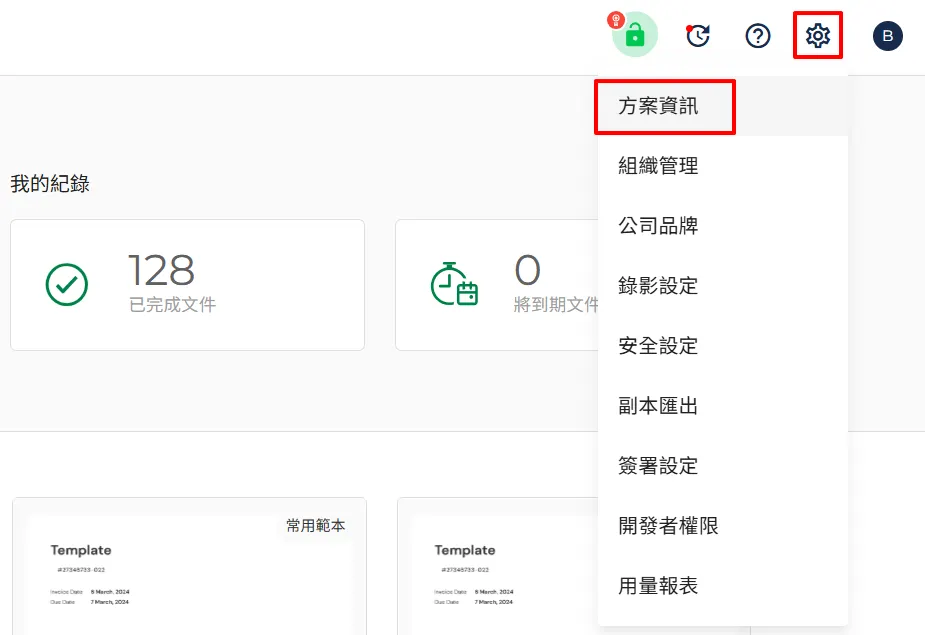The image size is (925, 635).
Task: Choose 公司品牌 menu option
Action: (659, 227)
